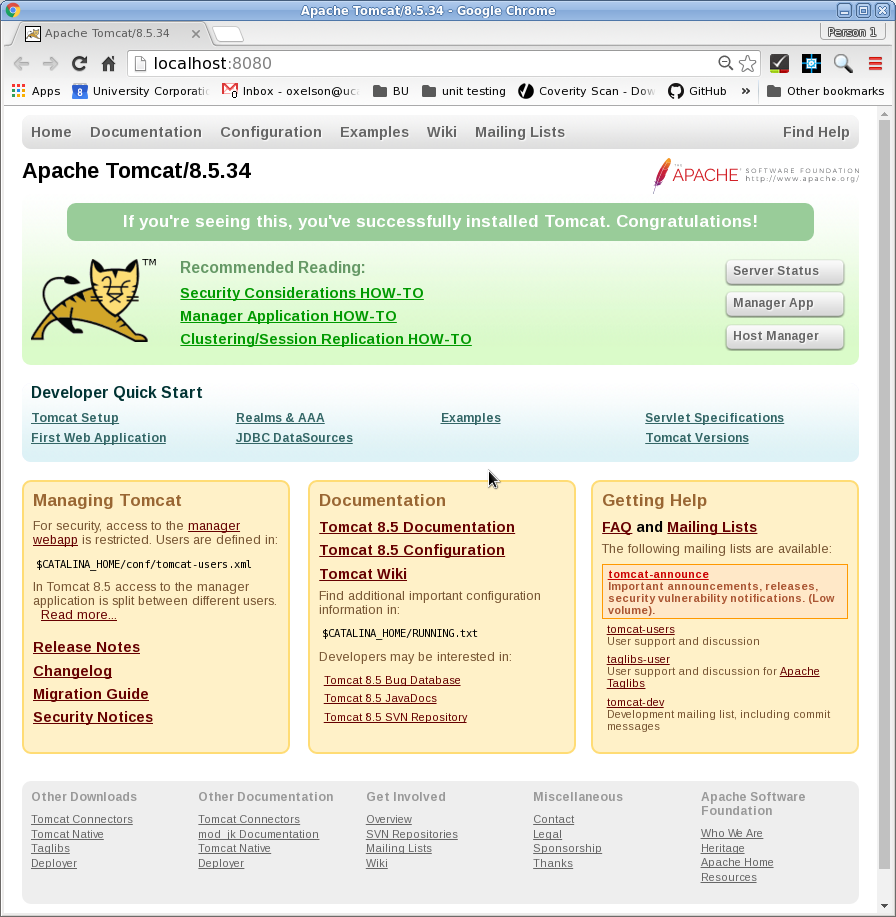Click the Manager App button
This screenshot has height=917, width=896.
click(x=784, y=303)
